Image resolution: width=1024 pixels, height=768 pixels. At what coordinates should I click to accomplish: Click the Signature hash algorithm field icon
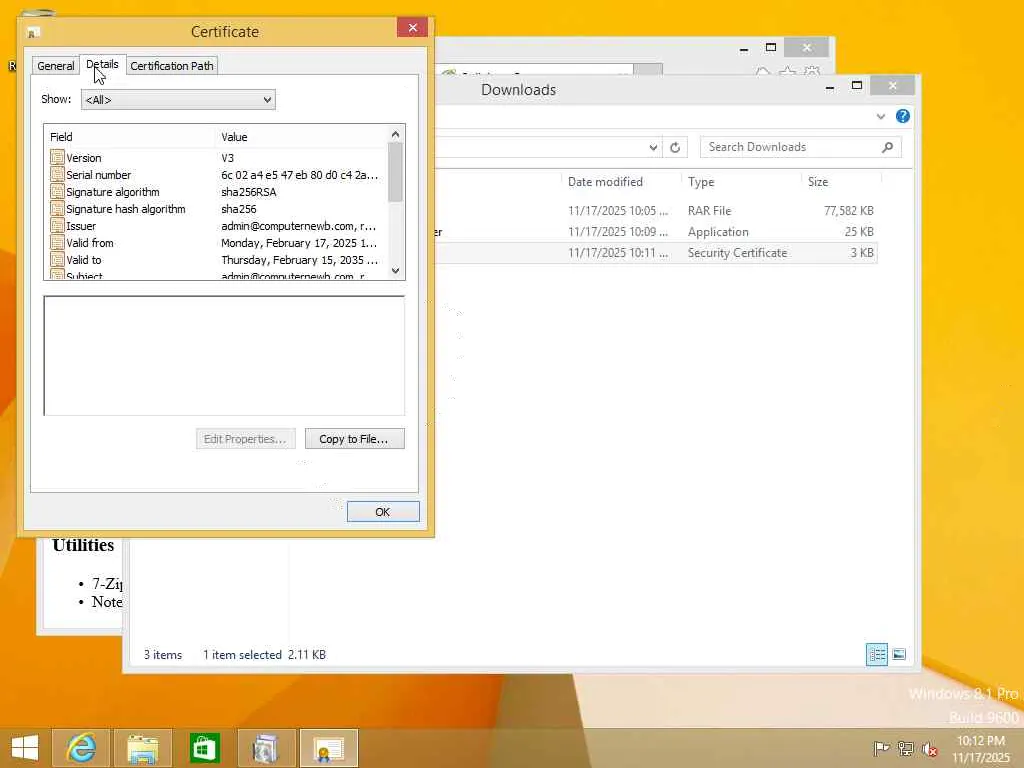coord(57,208)
